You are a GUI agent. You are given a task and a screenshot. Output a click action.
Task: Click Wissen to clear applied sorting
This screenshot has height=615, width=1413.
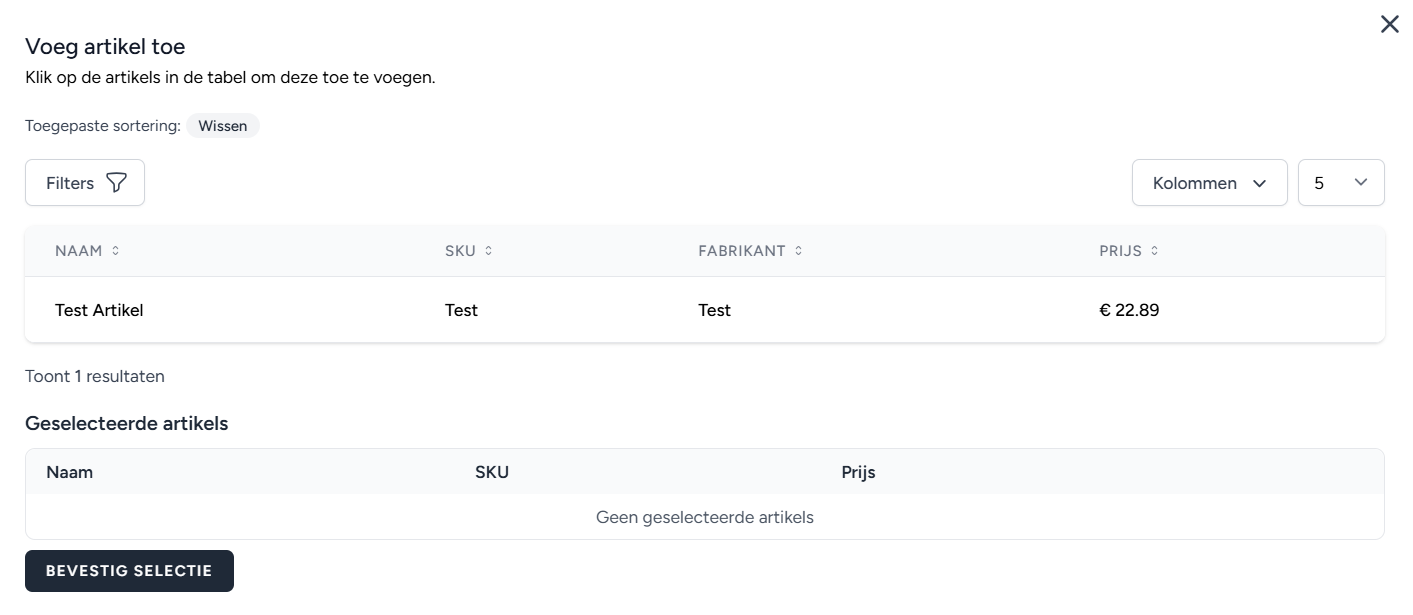click(223, 125)
